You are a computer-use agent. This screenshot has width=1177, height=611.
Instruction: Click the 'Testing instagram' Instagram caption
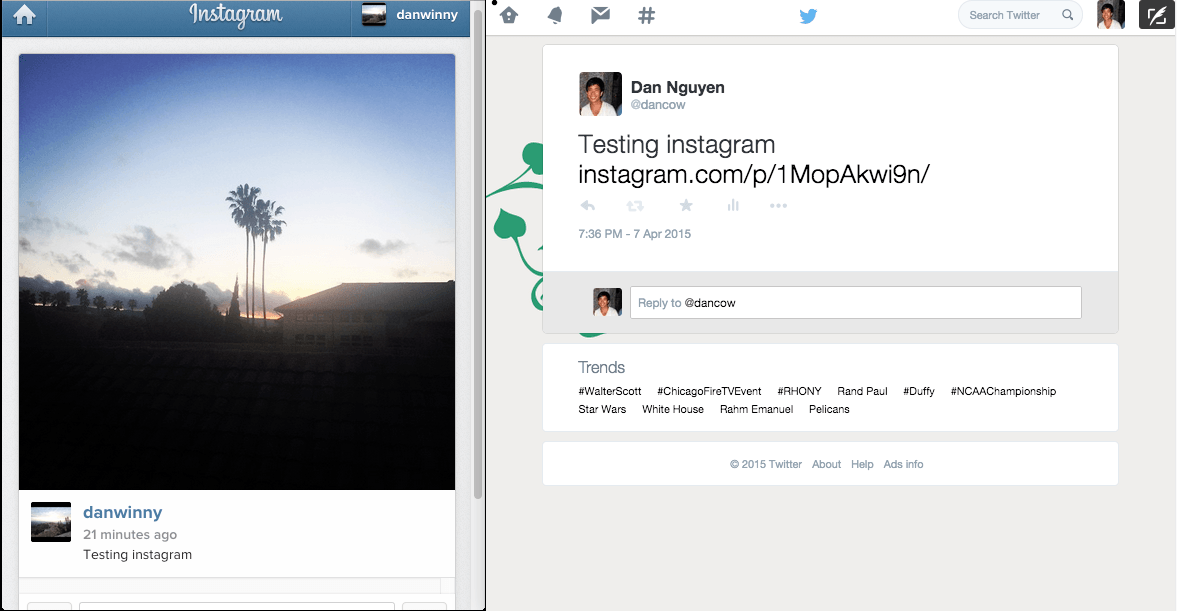pos(137,555)
